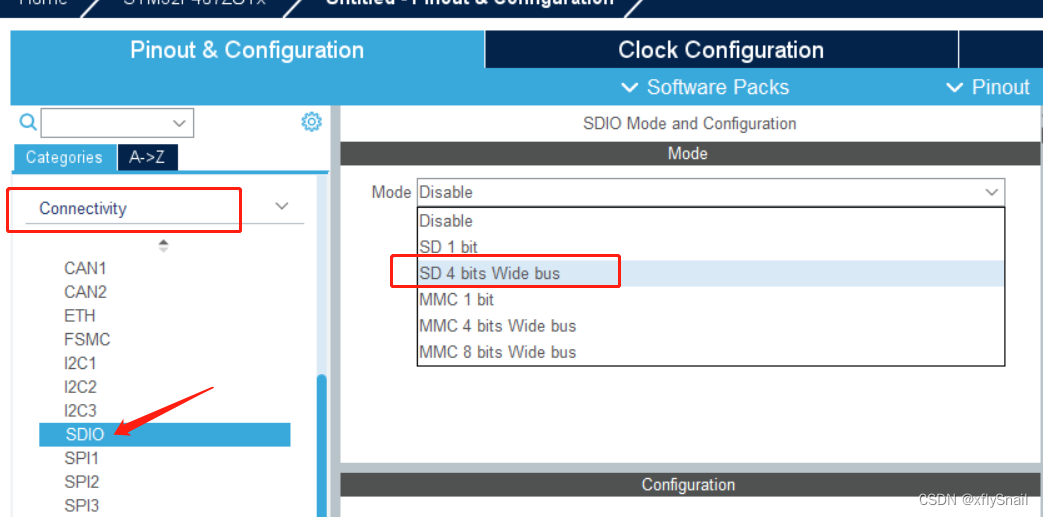1043x517 pixels.
Task: Select the FSMC peripheral
Action: point(87,339)
